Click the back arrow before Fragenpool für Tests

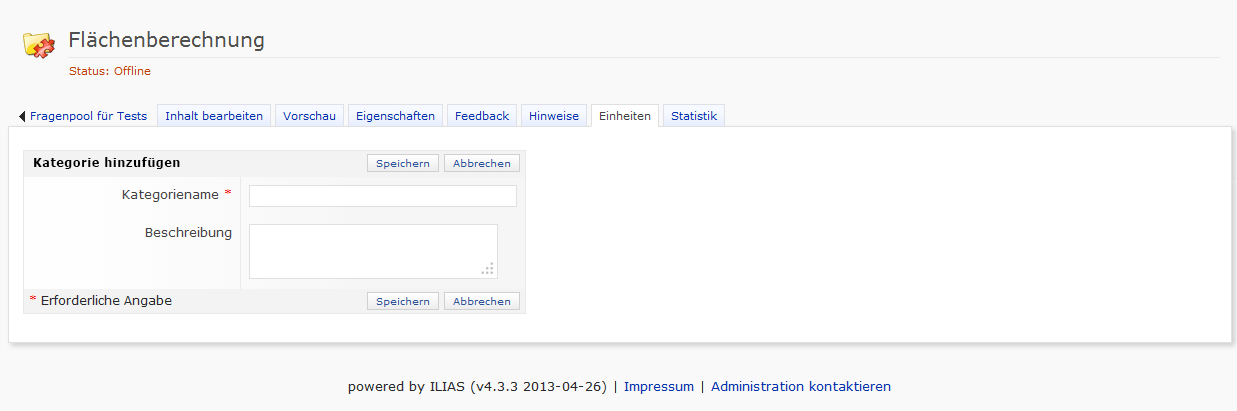[22, 116]
